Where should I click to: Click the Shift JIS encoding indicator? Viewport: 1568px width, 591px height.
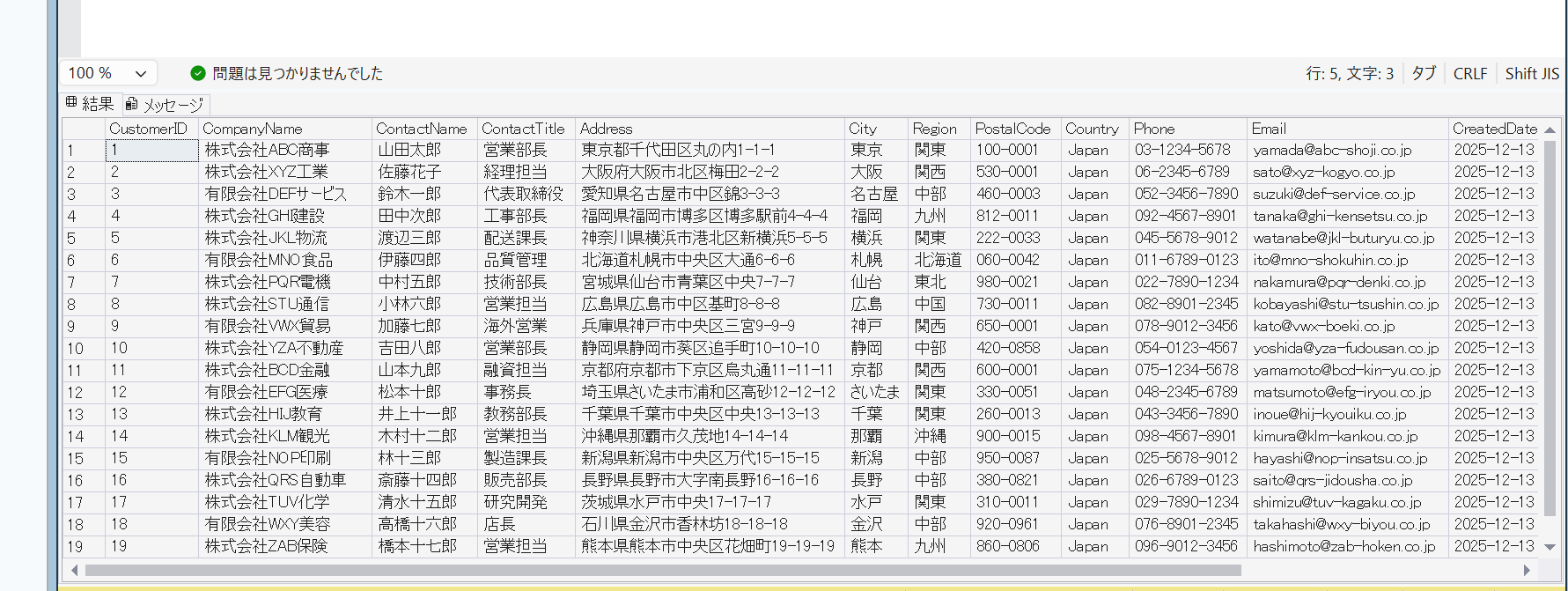[1532, 73]
